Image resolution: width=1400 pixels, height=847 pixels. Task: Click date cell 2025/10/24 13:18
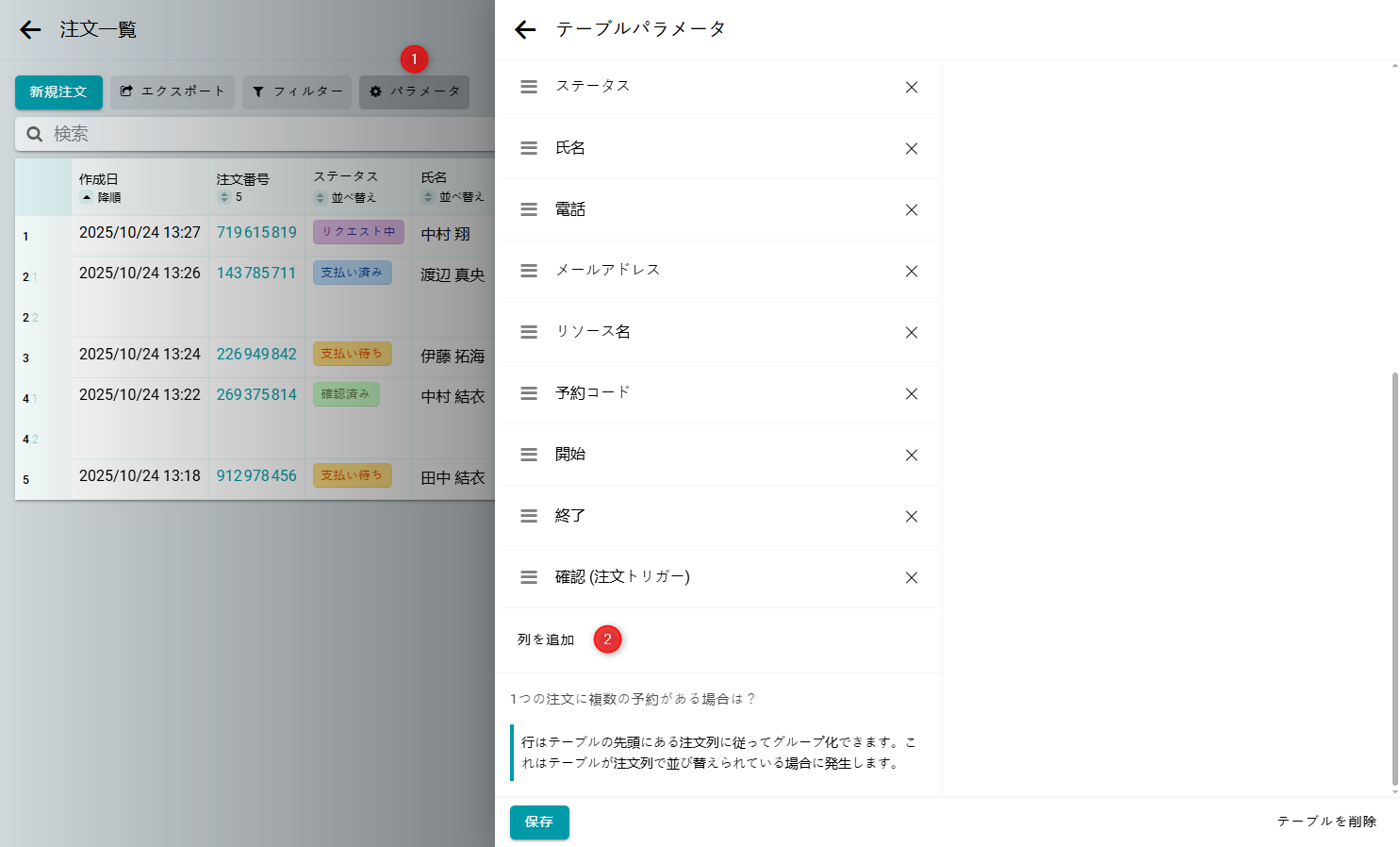click(140, 475)
